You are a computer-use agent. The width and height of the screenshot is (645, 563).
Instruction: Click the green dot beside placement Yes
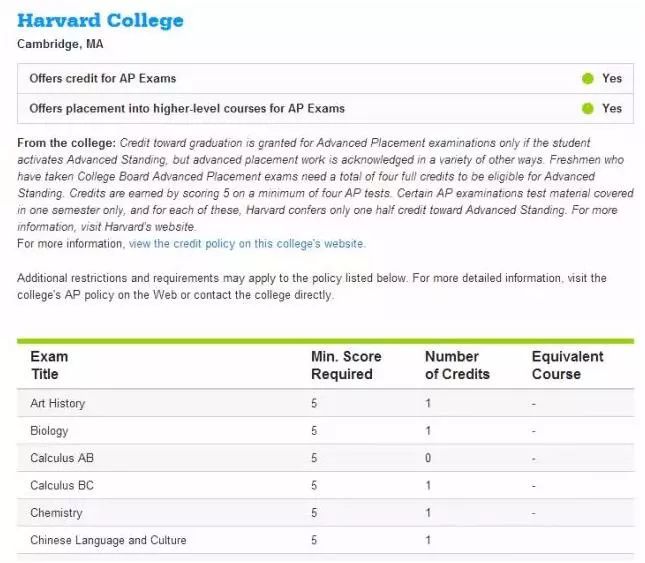588,109
